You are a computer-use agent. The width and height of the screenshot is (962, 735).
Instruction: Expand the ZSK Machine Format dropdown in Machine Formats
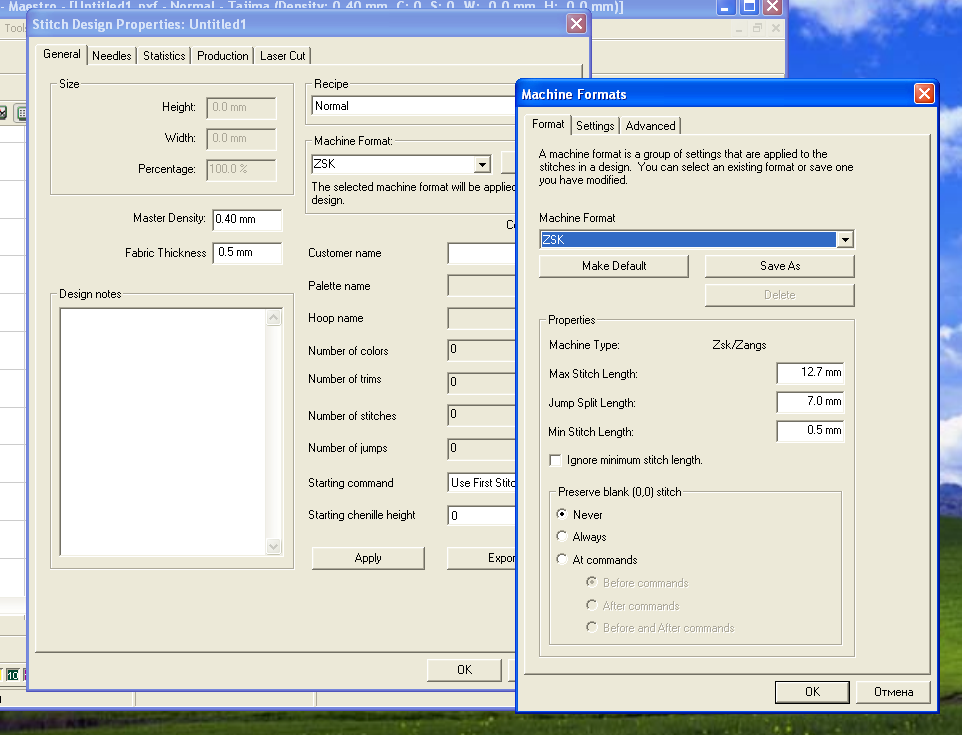(x=845, y=240)
